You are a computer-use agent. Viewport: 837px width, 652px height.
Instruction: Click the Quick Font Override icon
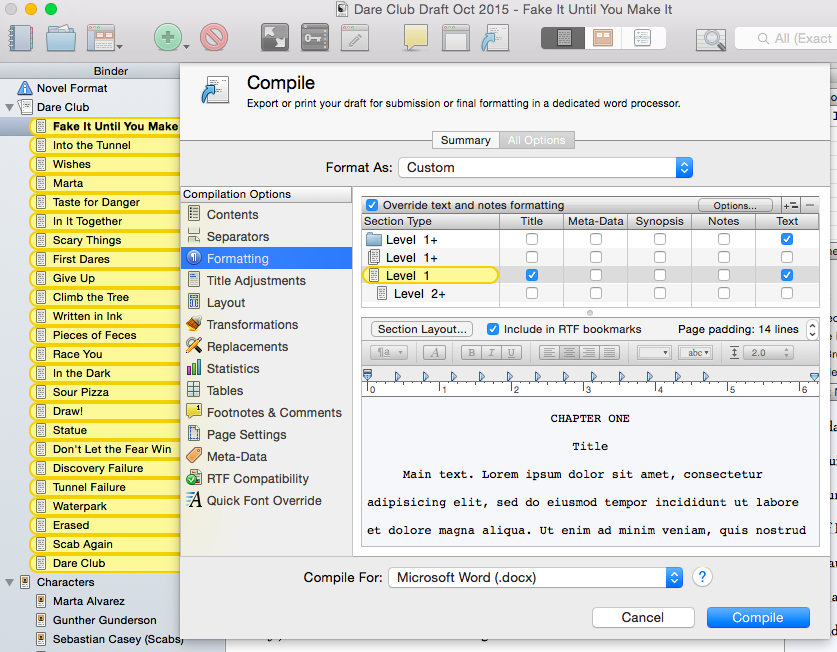pos(194,500)
